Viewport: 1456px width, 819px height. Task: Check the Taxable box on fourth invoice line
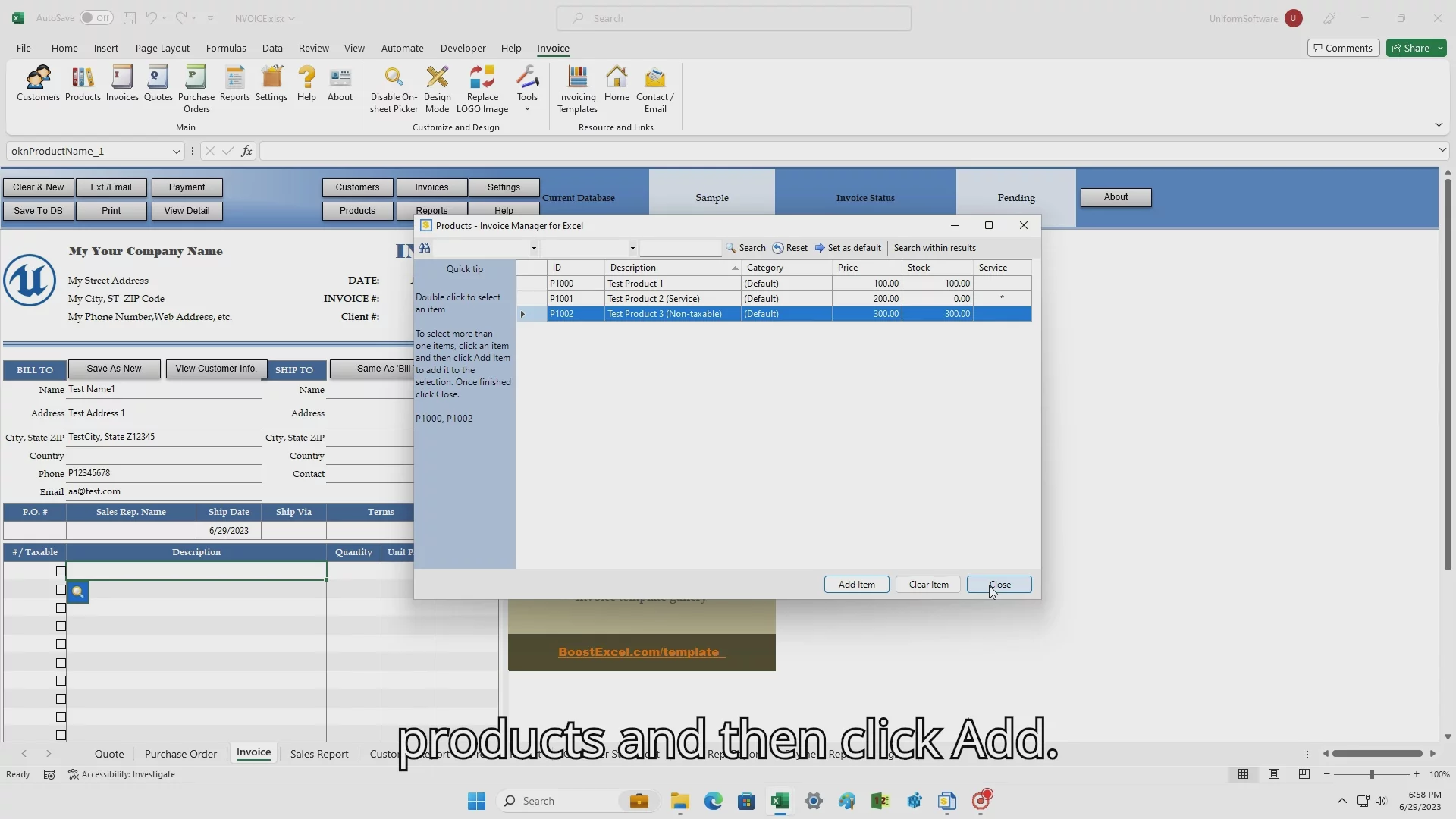click(61, 626)
